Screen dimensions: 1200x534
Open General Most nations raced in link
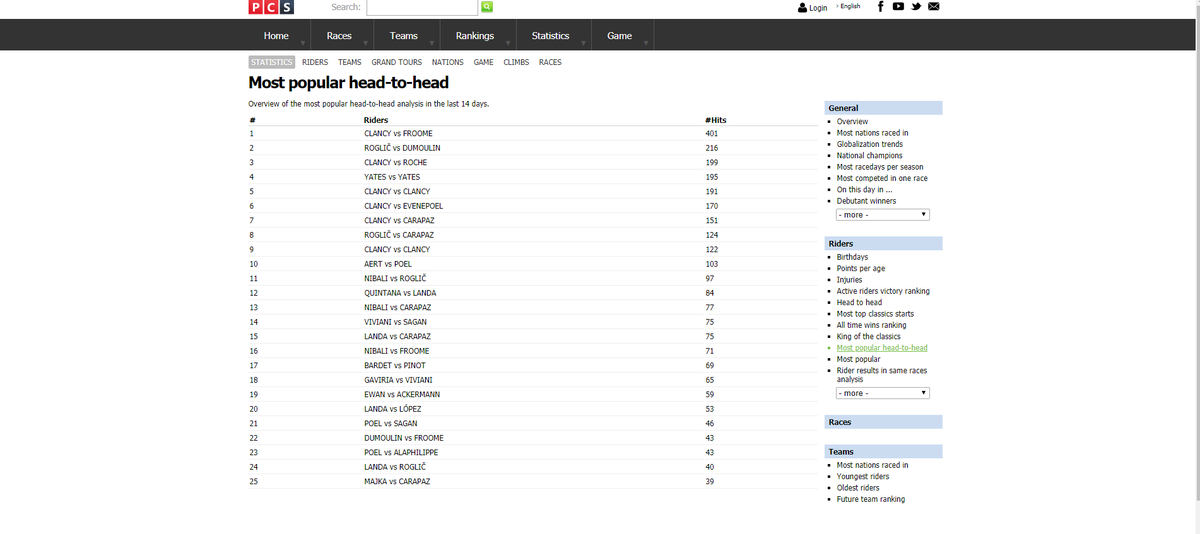[x=872, y=133]
